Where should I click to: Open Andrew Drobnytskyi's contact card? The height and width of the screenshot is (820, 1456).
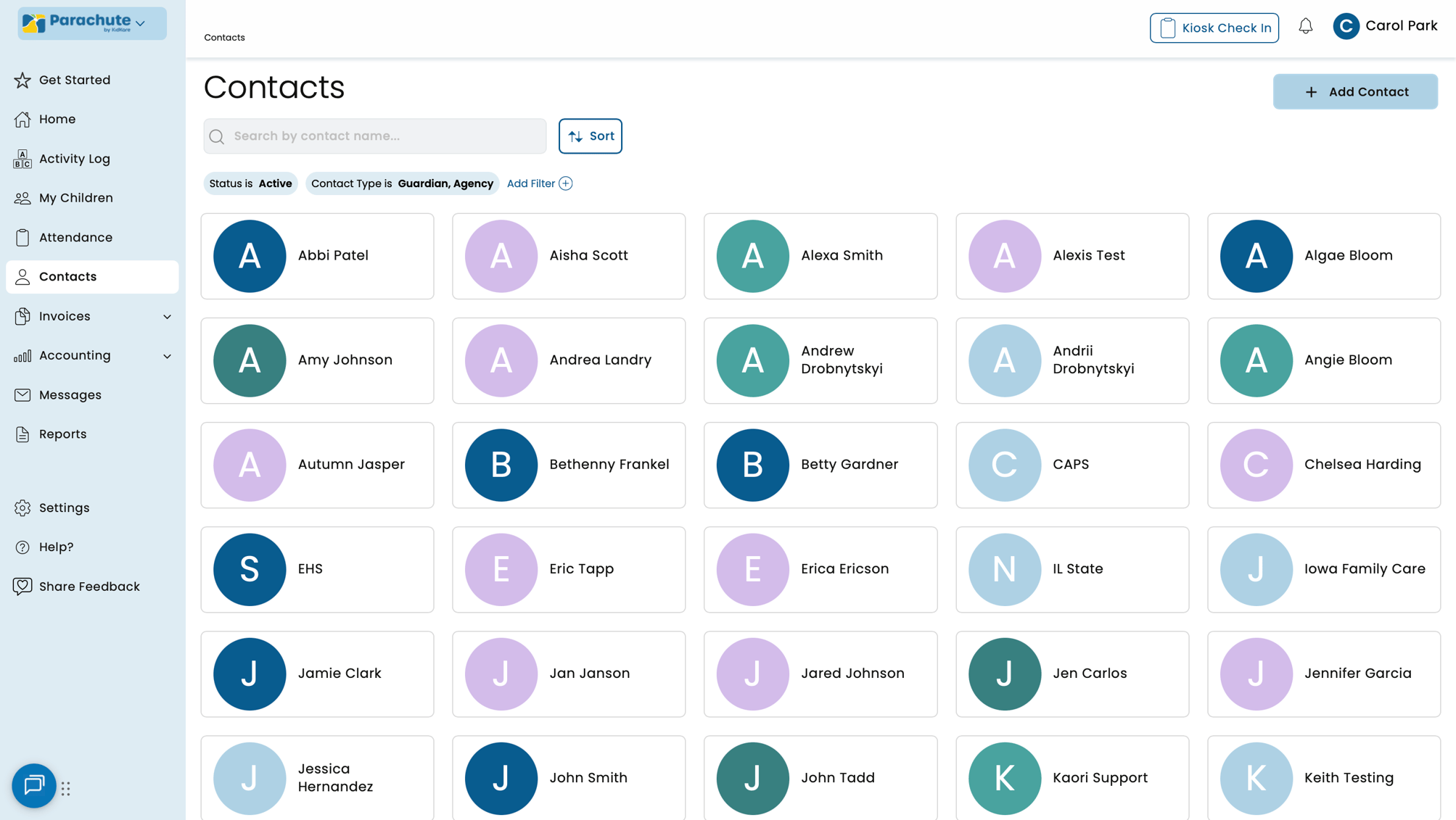click(x=820, y=360)
